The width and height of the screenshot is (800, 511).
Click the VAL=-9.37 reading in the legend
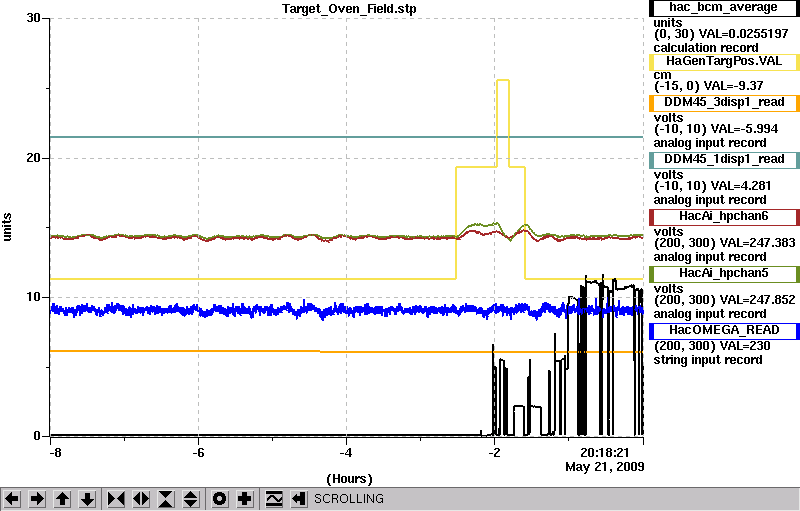click(x=734, y=86)
